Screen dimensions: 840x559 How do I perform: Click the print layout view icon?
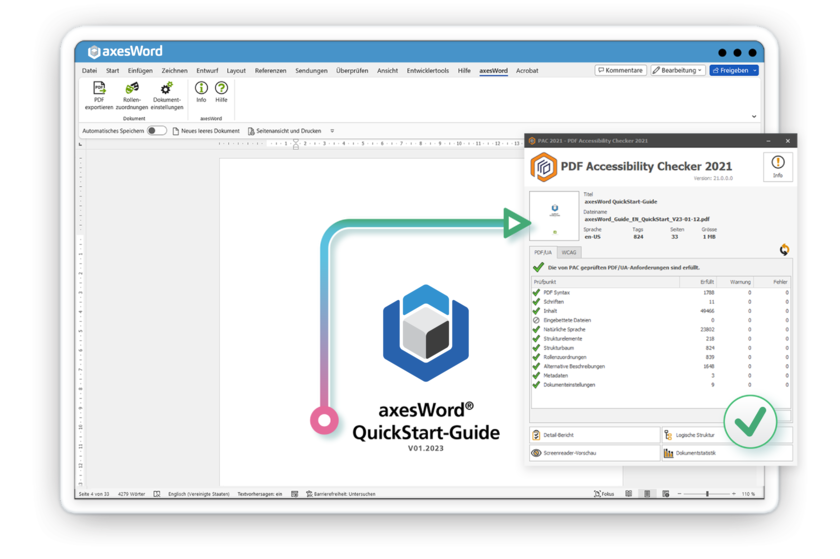point(647,494)
